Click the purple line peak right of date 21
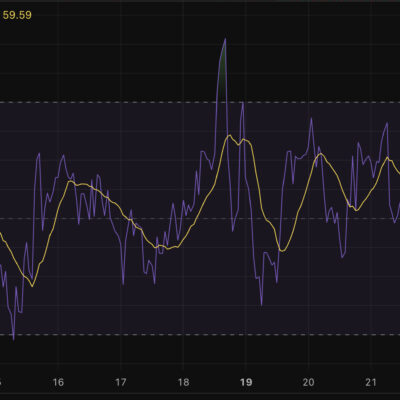 [387, 124]
